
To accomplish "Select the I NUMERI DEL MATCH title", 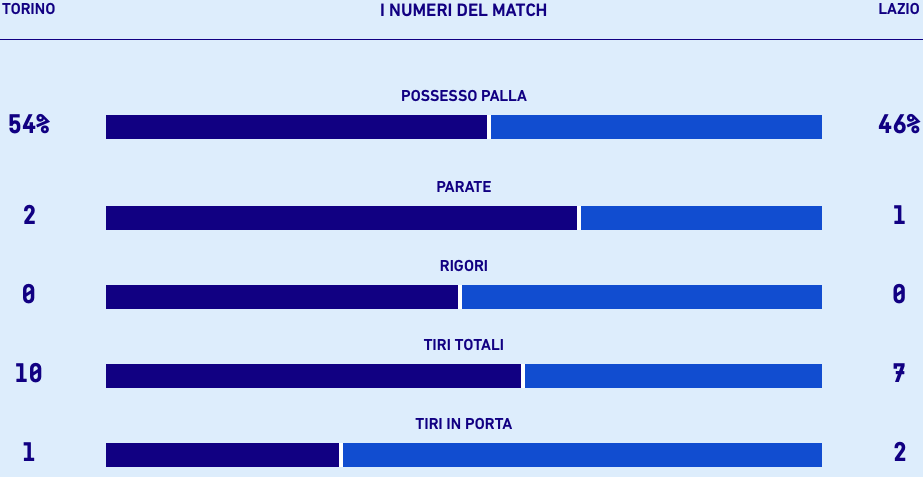I will tap(463, 11).
